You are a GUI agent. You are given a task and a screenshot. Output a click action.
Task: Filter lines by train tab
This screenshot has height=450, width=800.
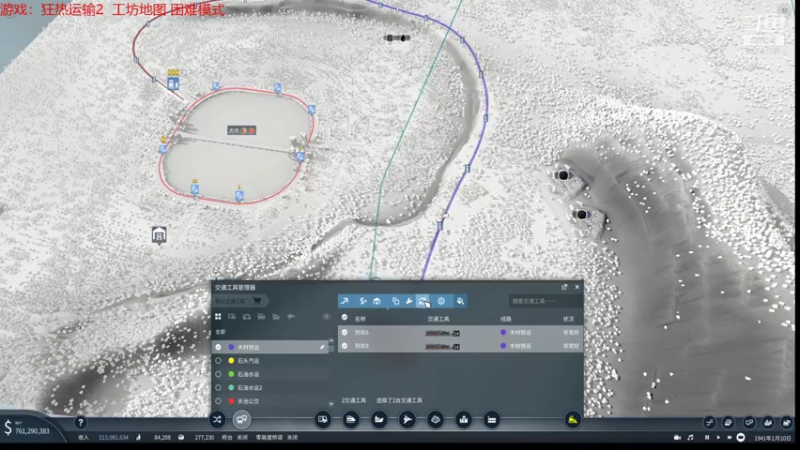coord(261,317)
